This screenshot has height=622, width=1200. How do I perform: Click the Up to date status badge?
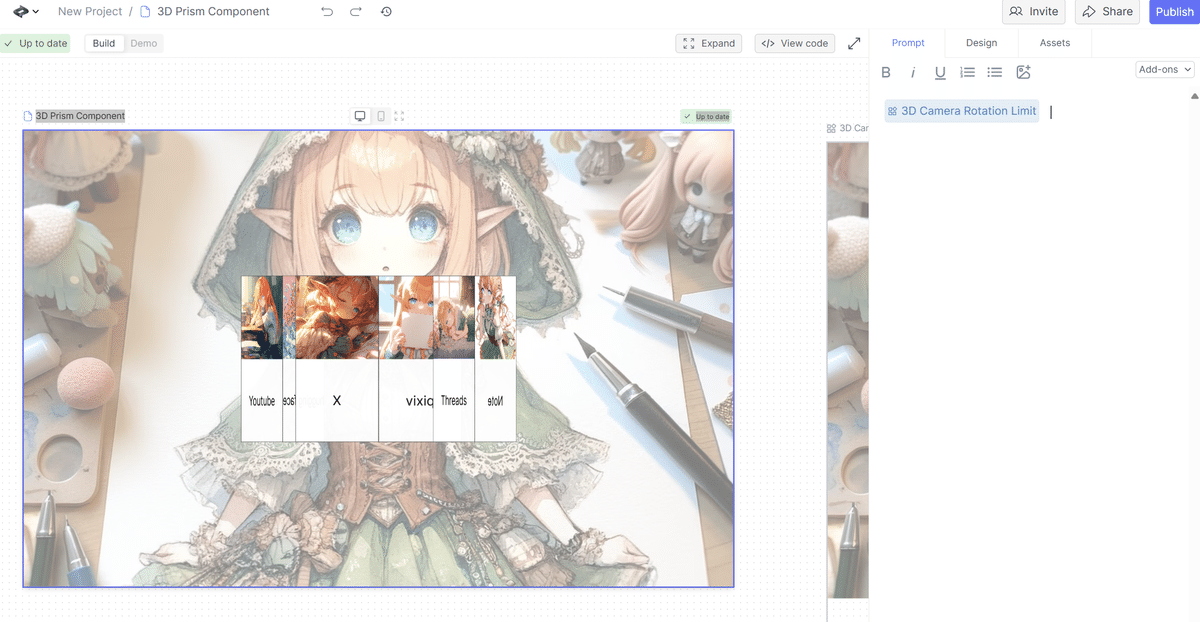(x=35, y=43)
